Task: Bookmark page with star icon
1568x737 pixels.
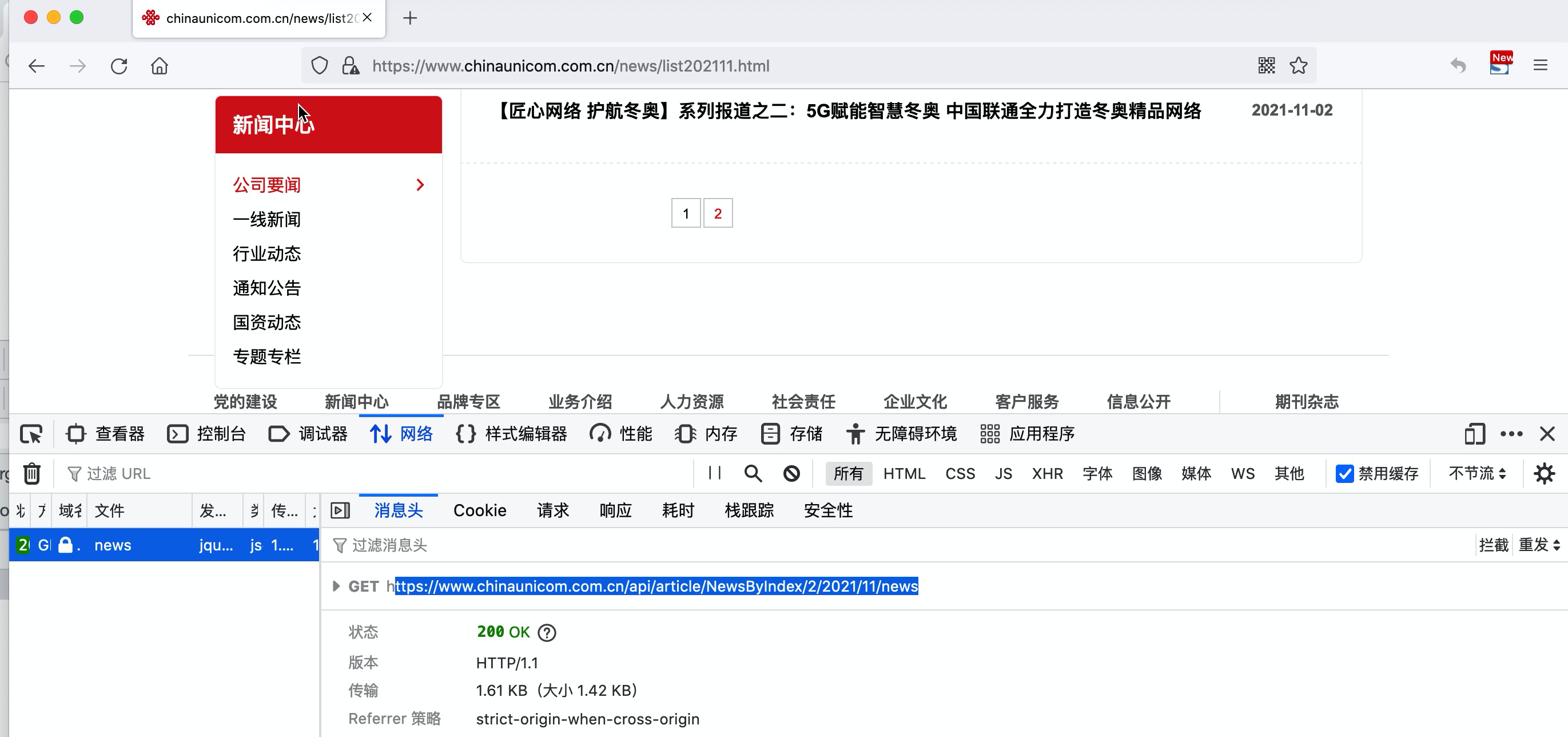Action: point(1298,66)
